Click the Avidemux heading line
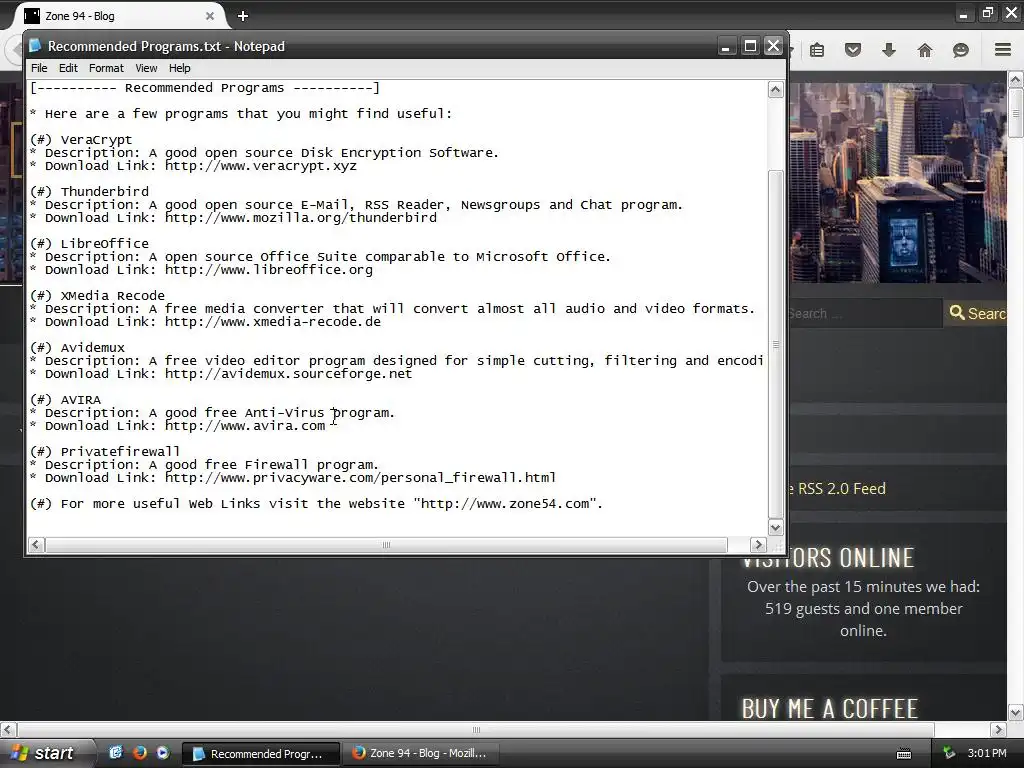 click(x=77, y=347)
